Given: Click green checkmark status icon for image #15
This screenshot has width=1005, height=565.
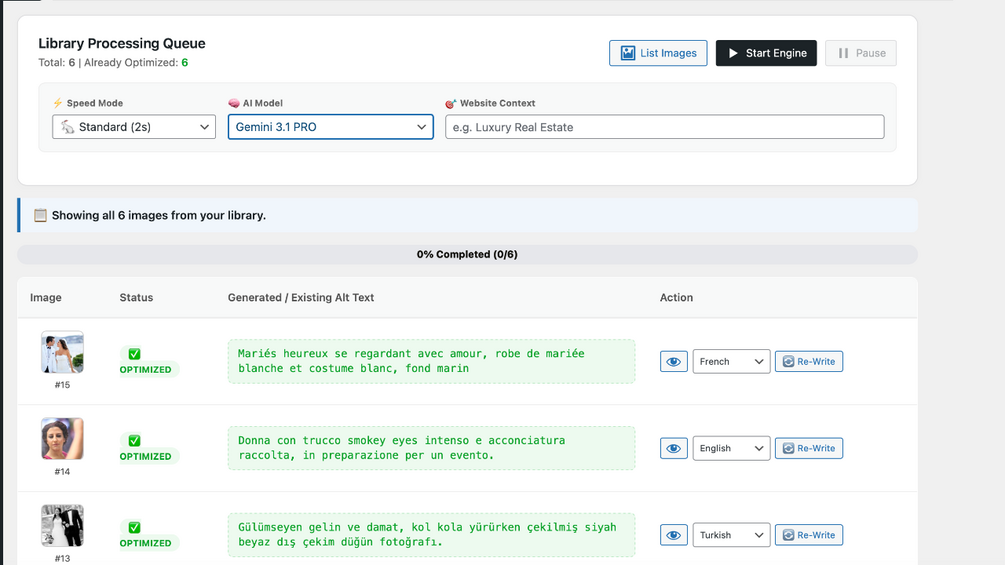Looking at the screenshot, I should coord(134,354).
